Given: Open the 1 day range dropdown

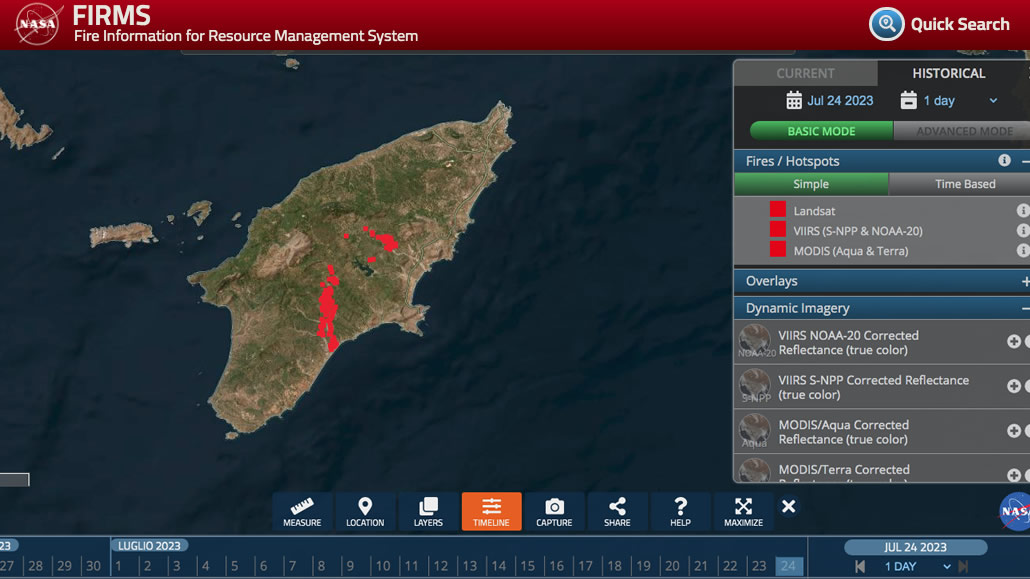Looking at the screenshot, I should [x=993, y=101].
